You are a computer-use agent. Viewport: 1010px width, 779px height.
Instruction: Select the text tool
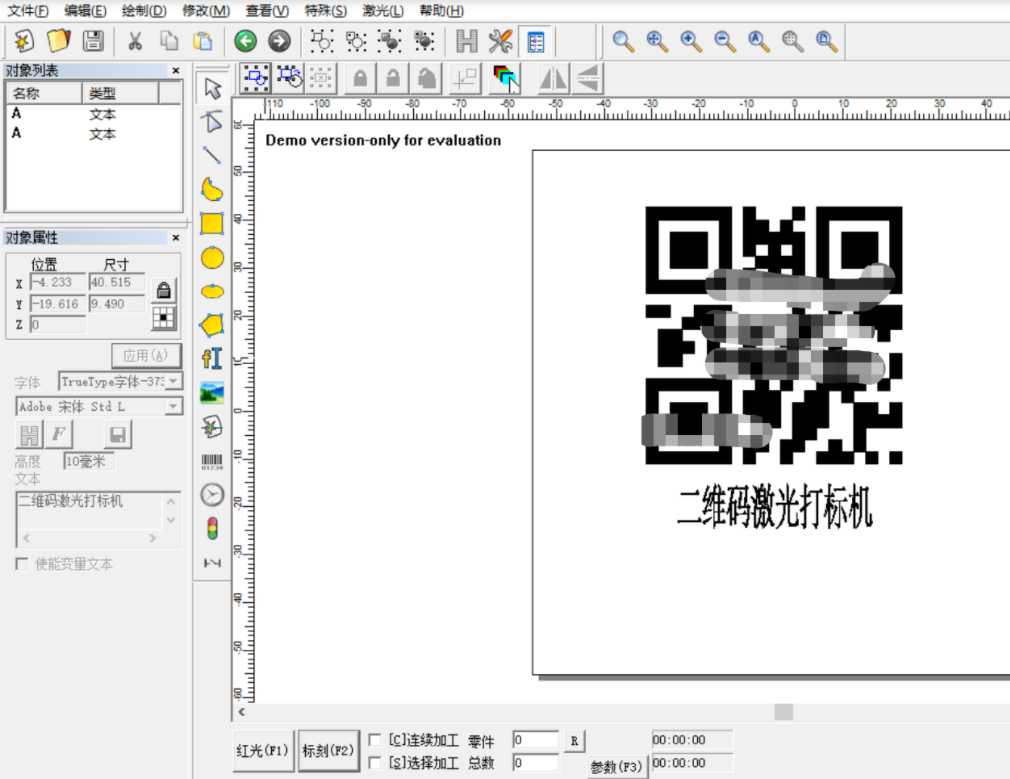(x=212, y=359)
